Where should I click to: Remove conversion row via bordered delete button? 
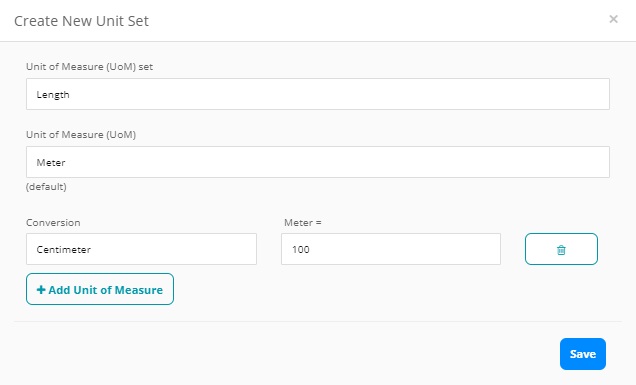(561, 249)
